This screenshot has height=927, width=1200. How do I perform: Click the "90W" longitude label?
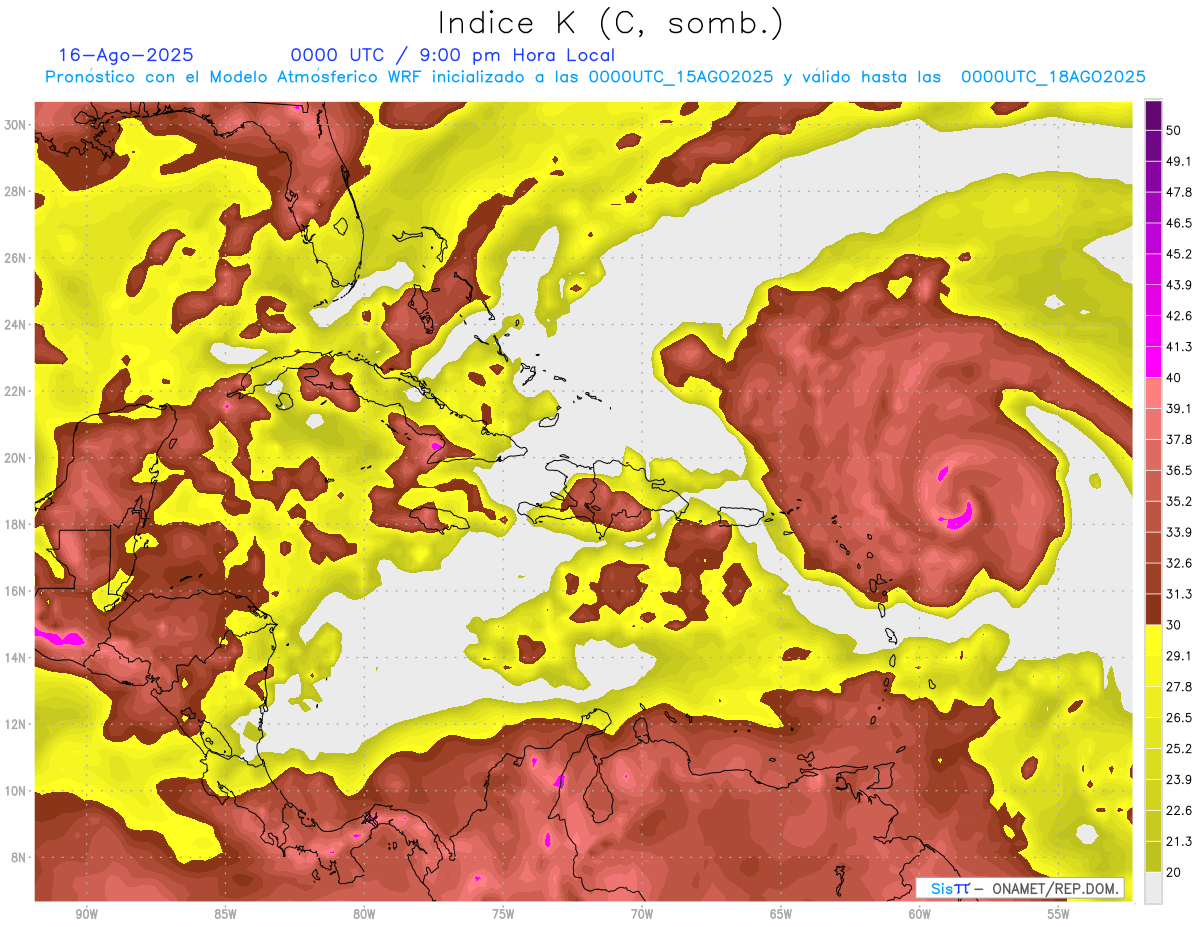click(x=86, y=914)
